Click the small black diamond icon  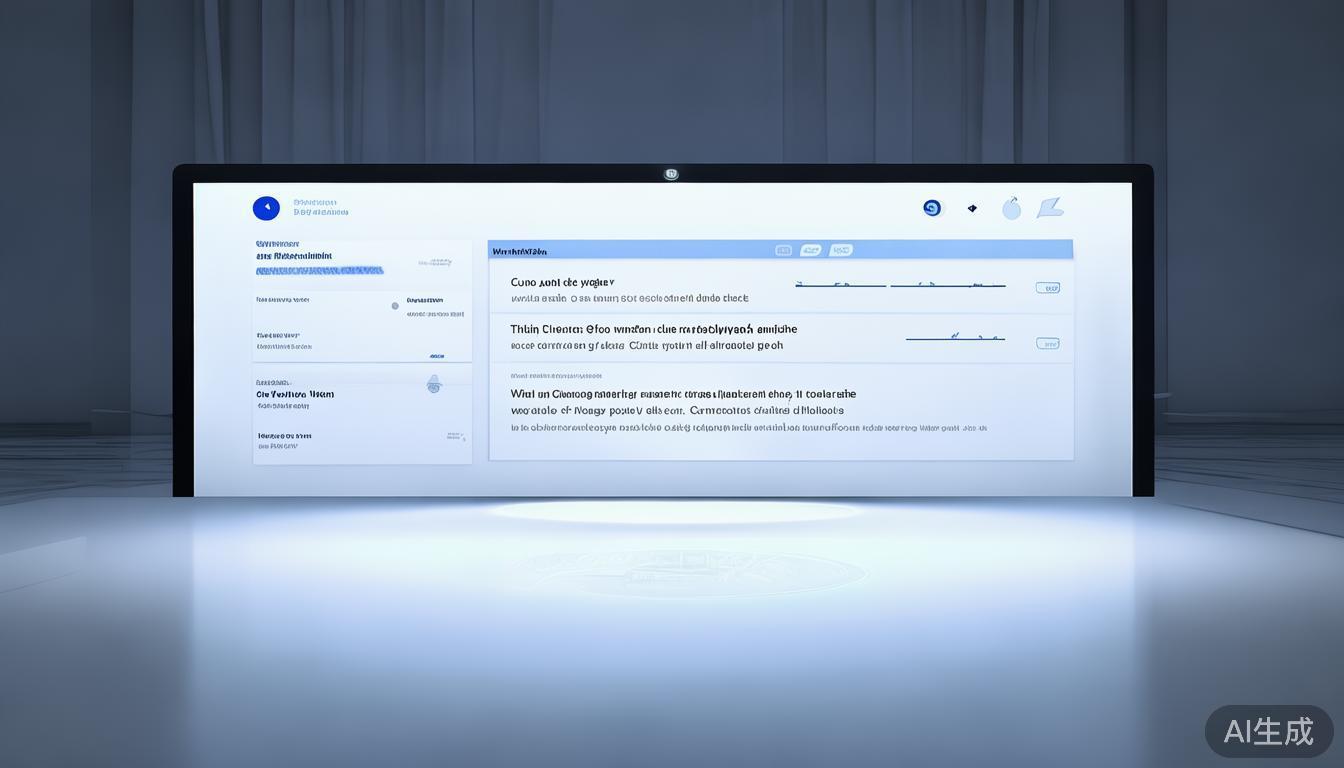(972, 209)
